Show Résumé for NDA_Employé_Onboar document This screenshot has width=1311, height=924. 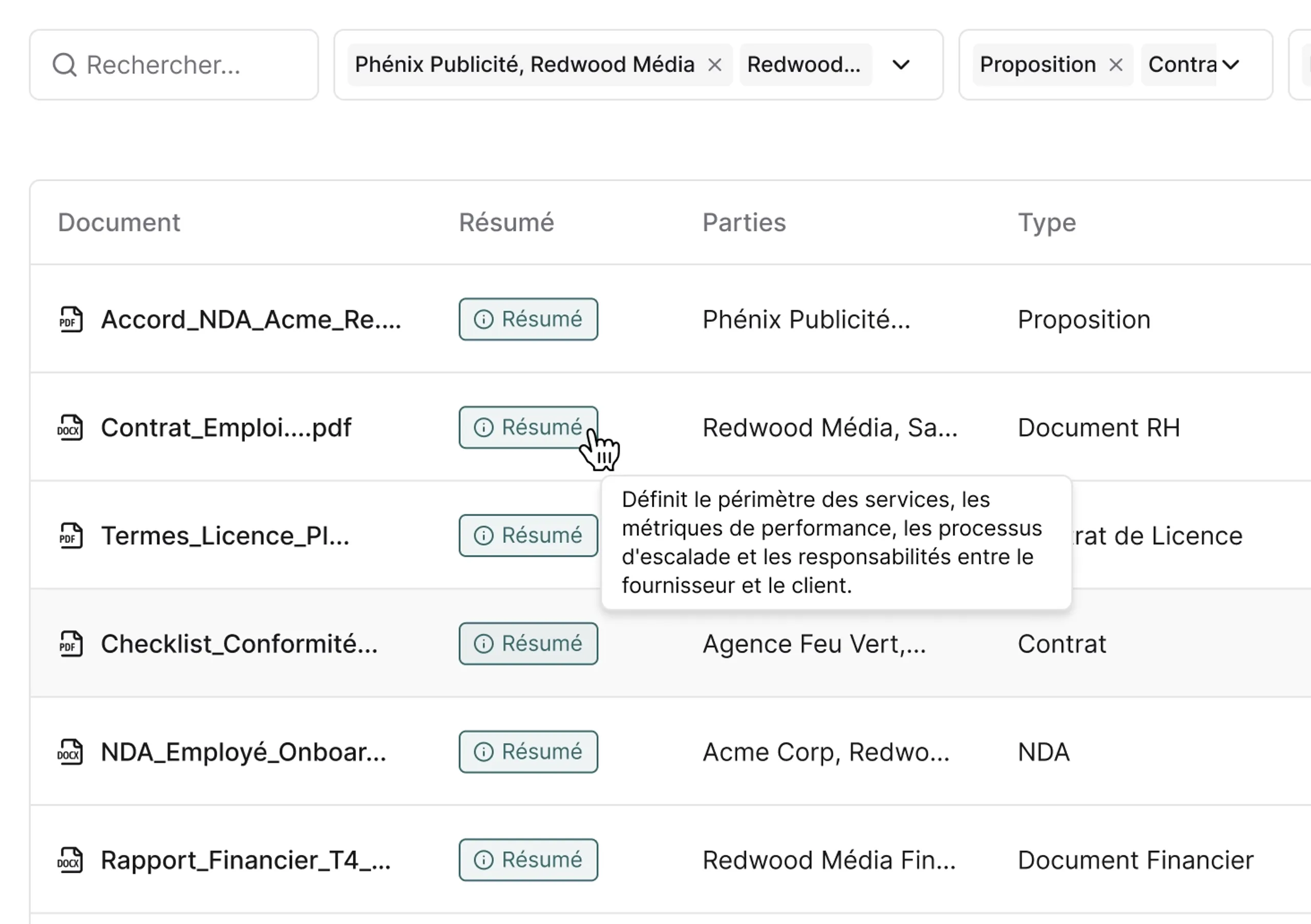tap(528, 751)
